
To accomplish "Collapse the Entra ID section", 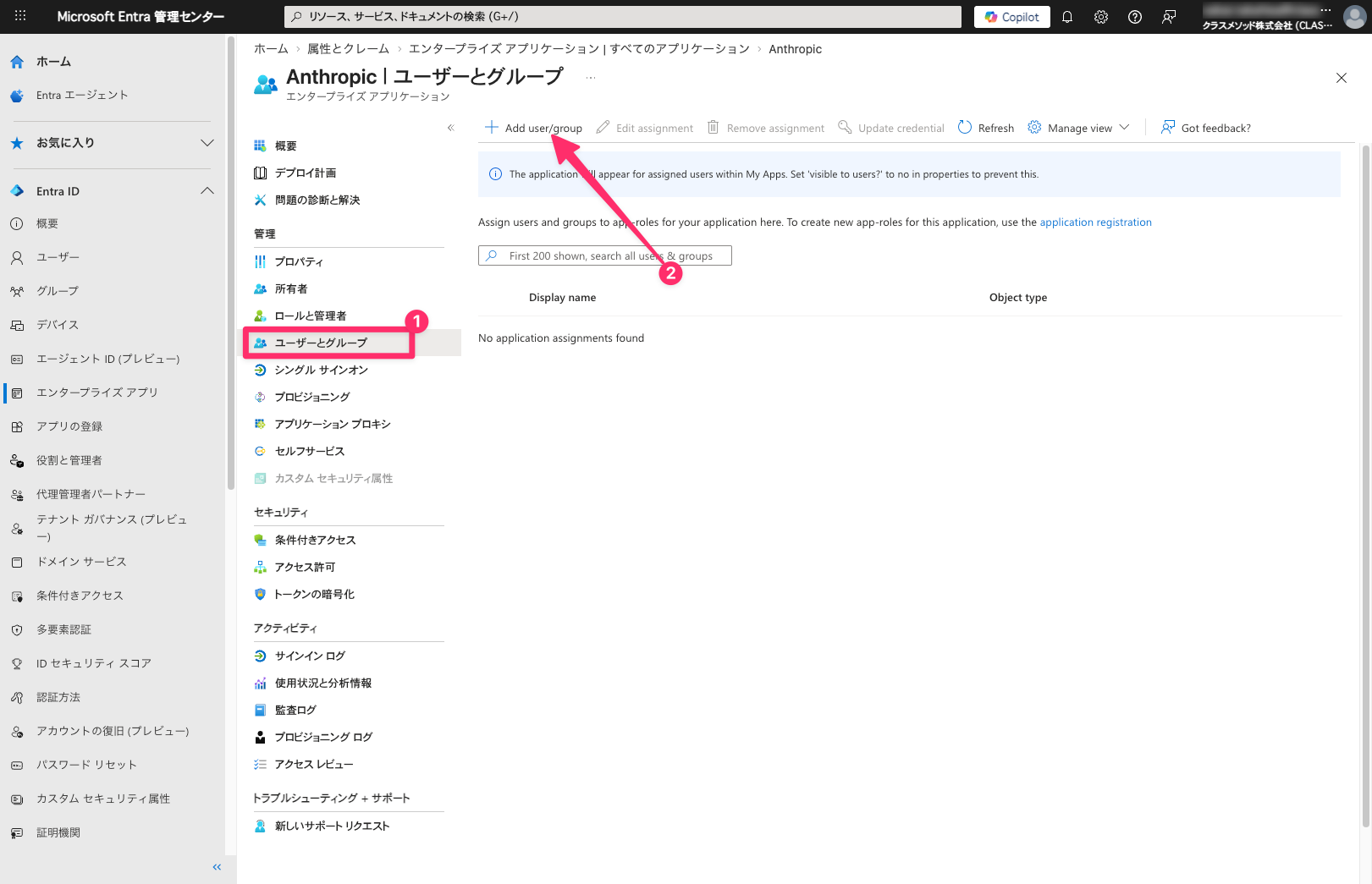I will click(207, 191).
